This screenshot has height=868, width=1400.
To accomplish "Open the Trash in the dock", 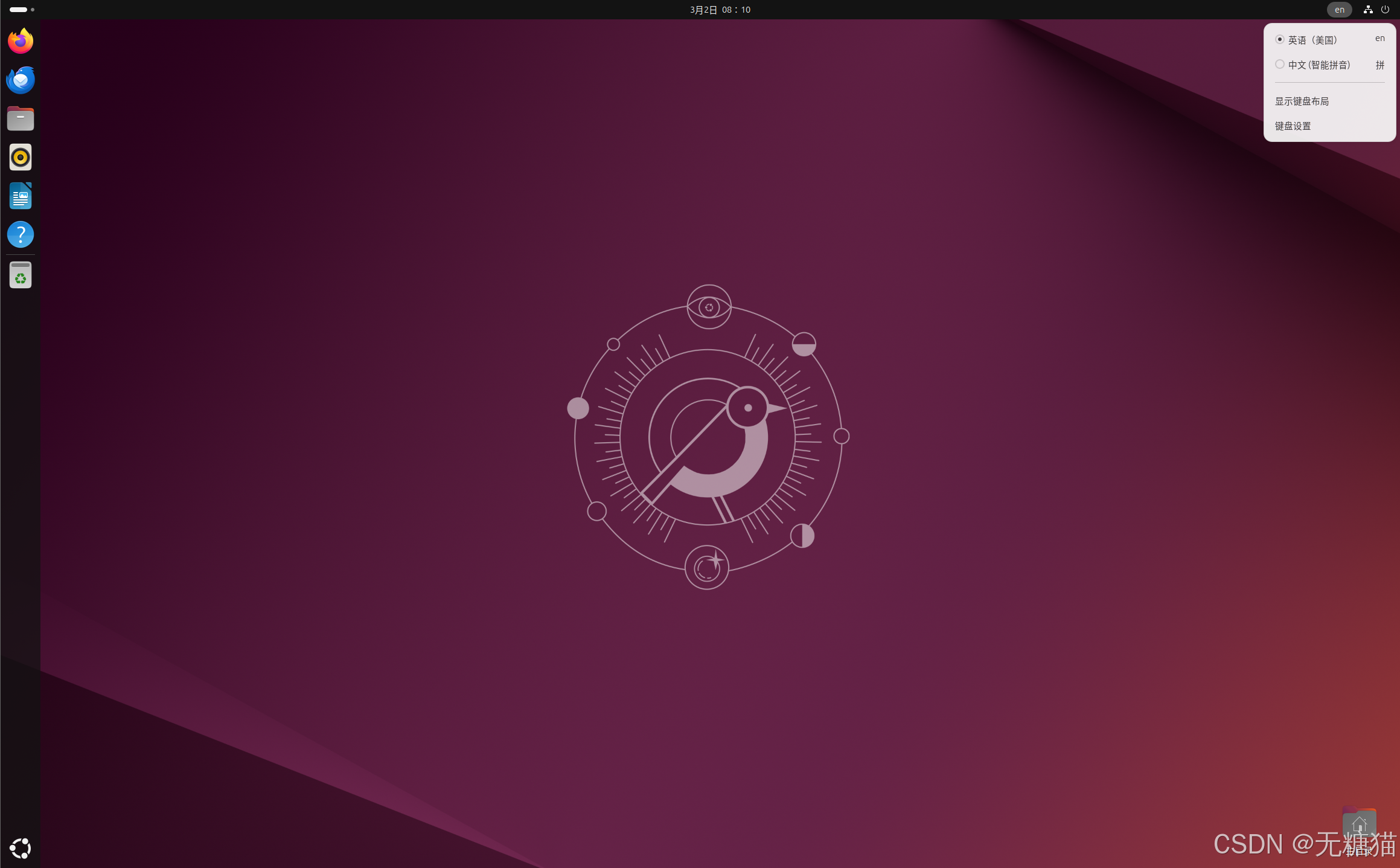I will pos(21,275).
